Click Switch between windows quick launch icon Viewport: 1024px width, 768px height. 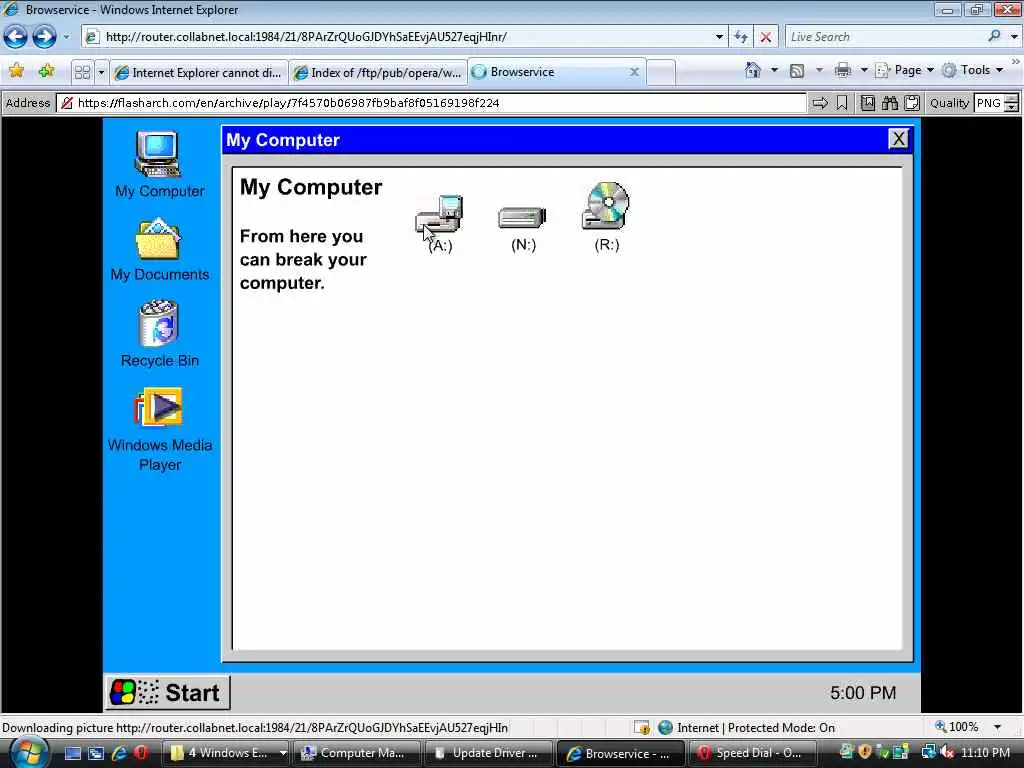96,753
